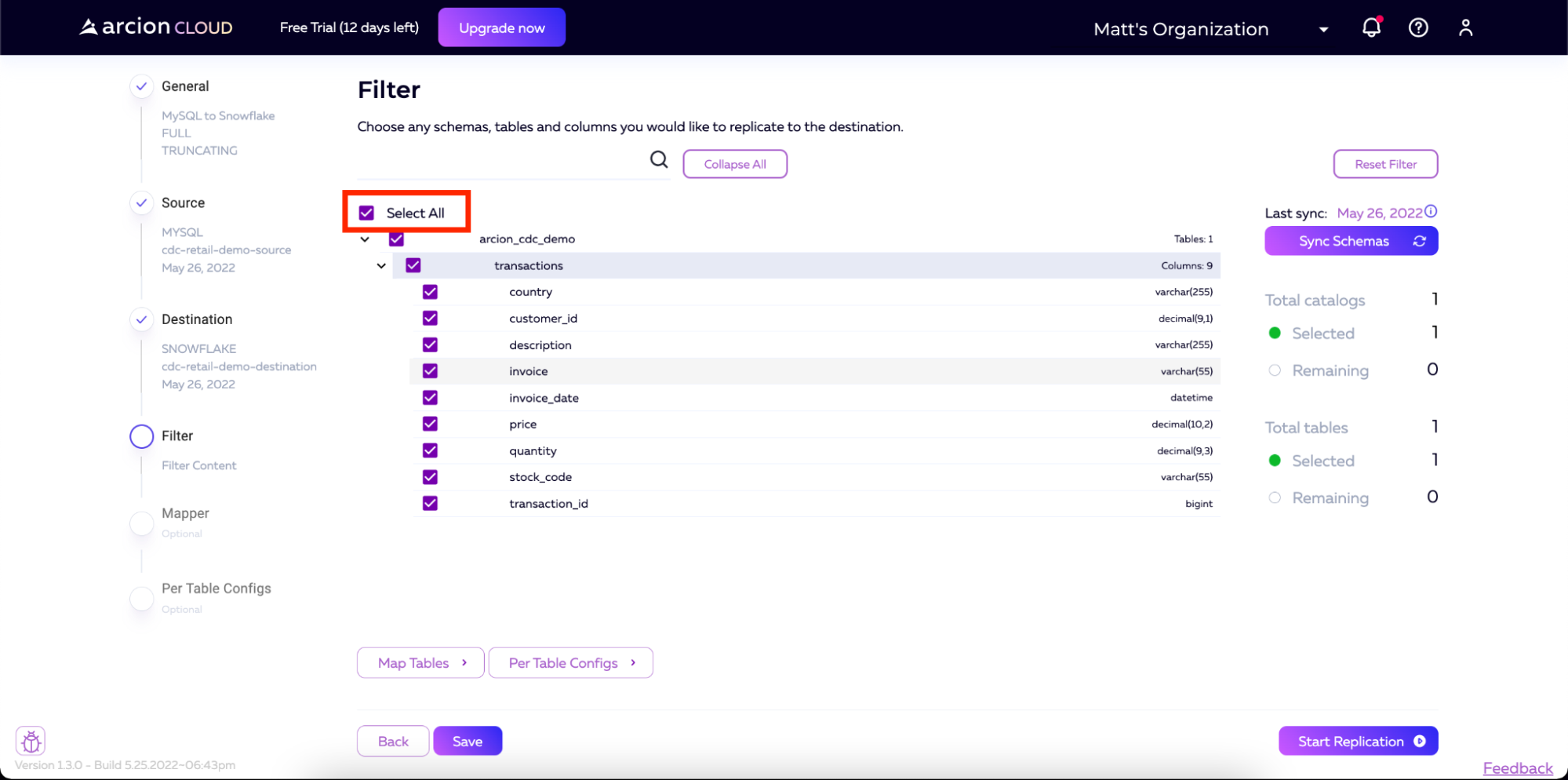This screenshot has width=1568, height=780.
Task: Uncheck the invoice_date column checkbox
Action: (x=430, y=398)
